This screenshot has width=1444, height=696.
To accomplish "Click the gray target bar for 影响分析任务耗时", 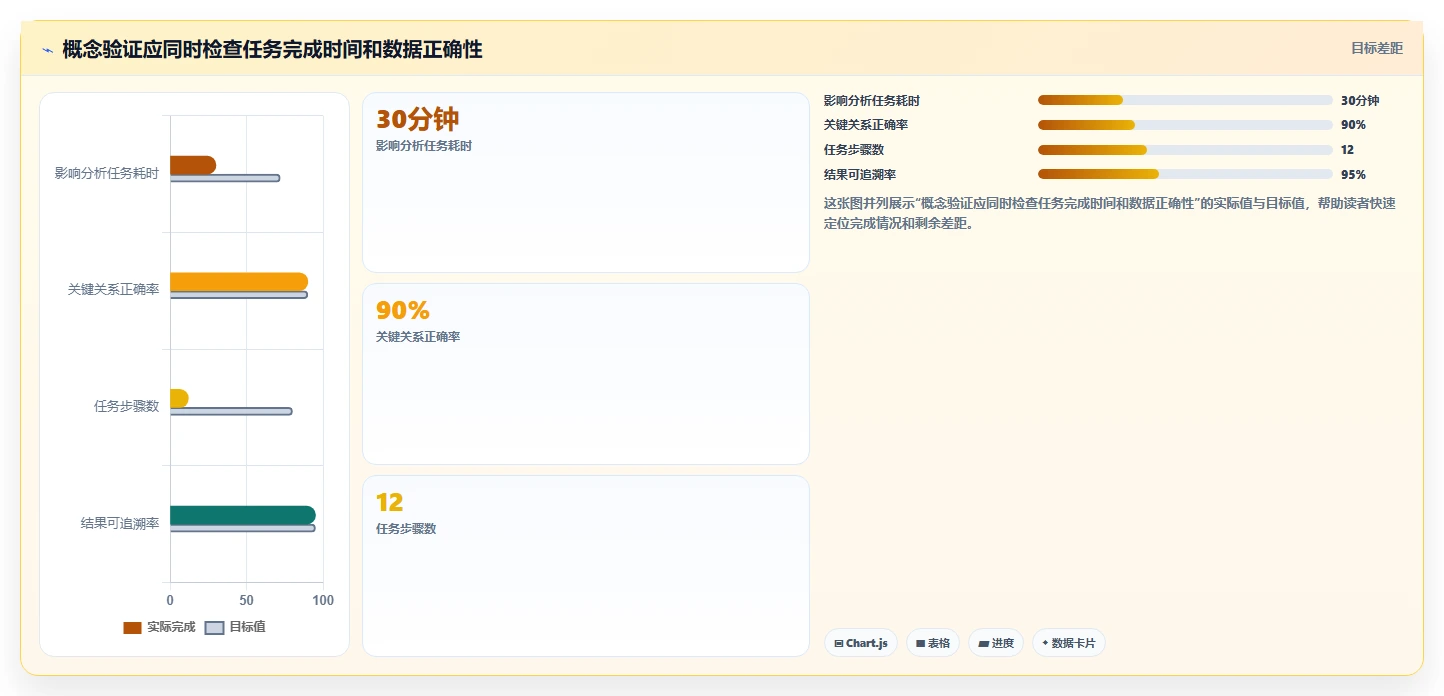I will click(x=225, y=178).
